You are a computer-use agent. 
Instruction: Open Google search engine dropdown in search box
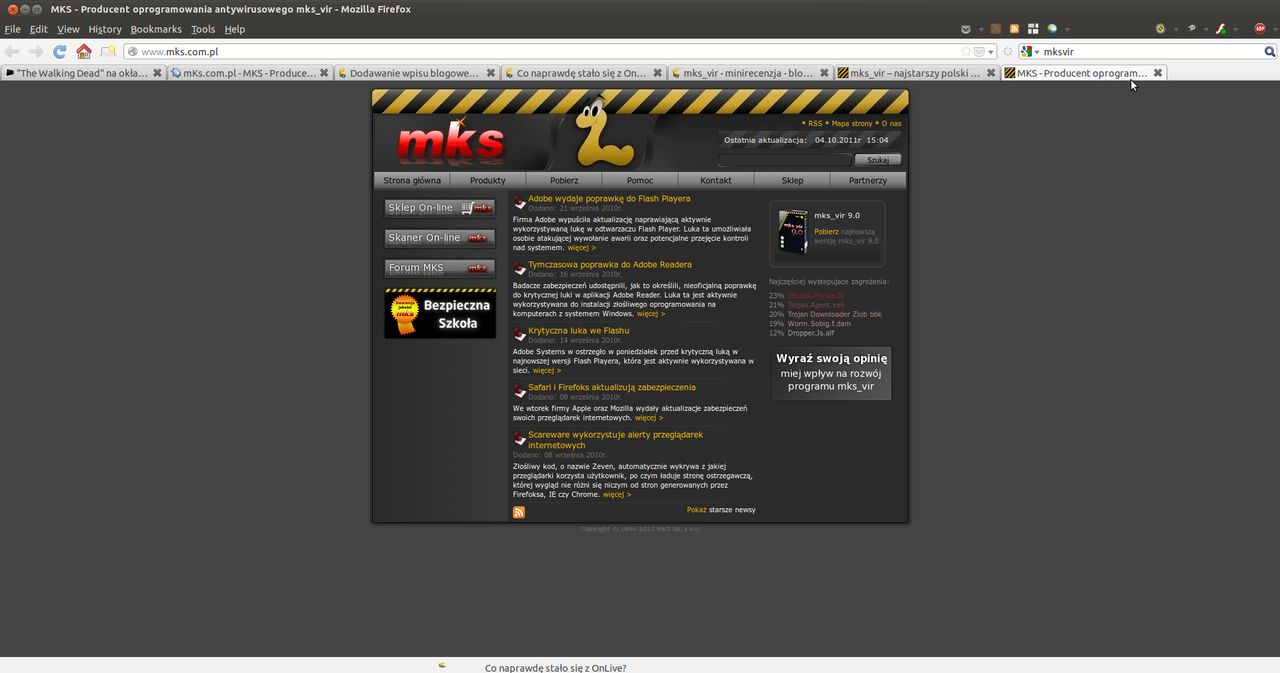tap(1037, 52)
